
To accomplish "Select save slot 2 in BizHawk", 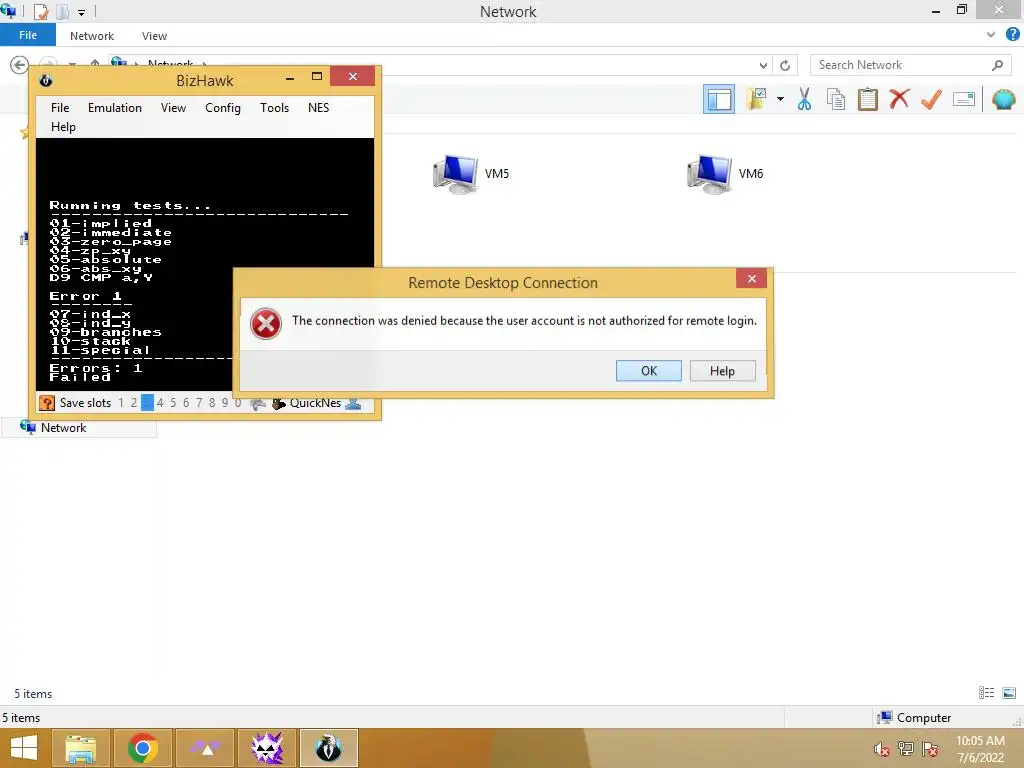I will coord(134,403).
